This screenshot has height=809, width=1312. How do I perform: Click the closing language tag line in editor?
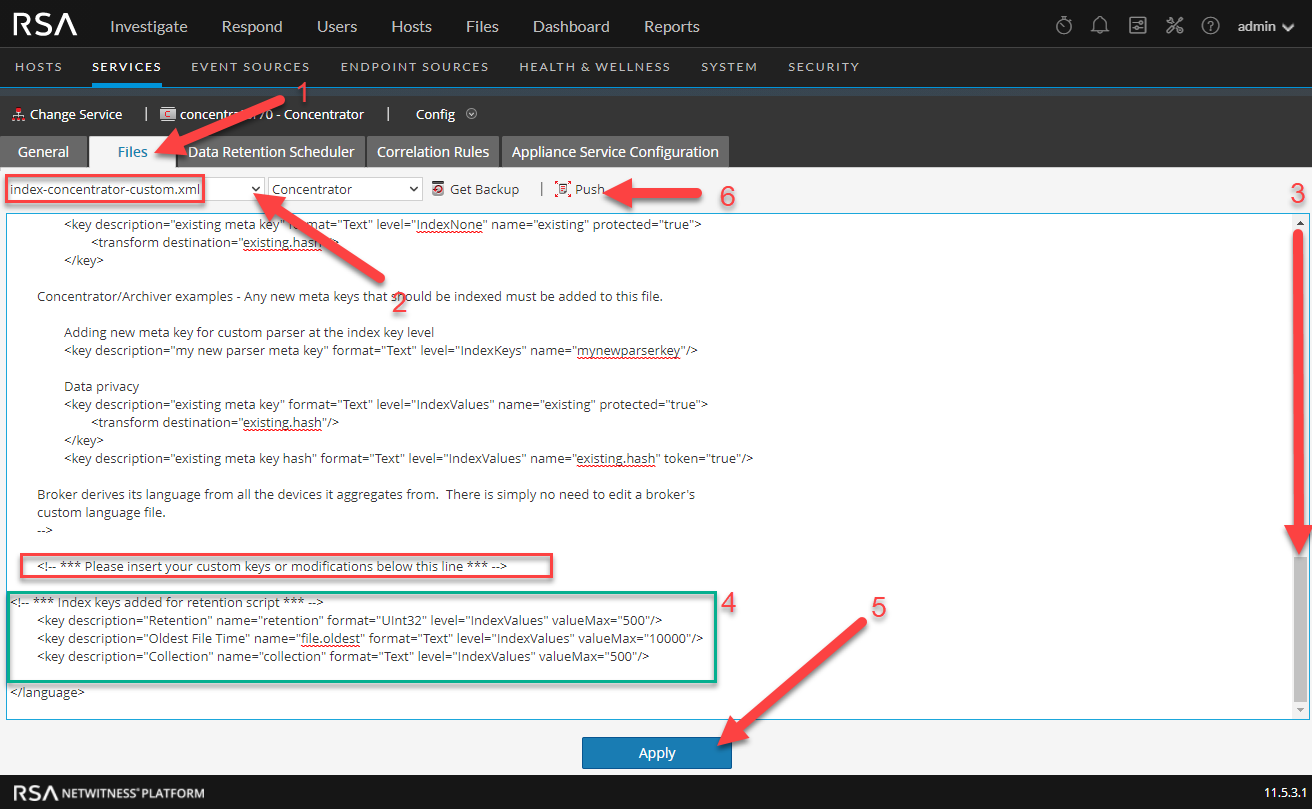(47, 692)
